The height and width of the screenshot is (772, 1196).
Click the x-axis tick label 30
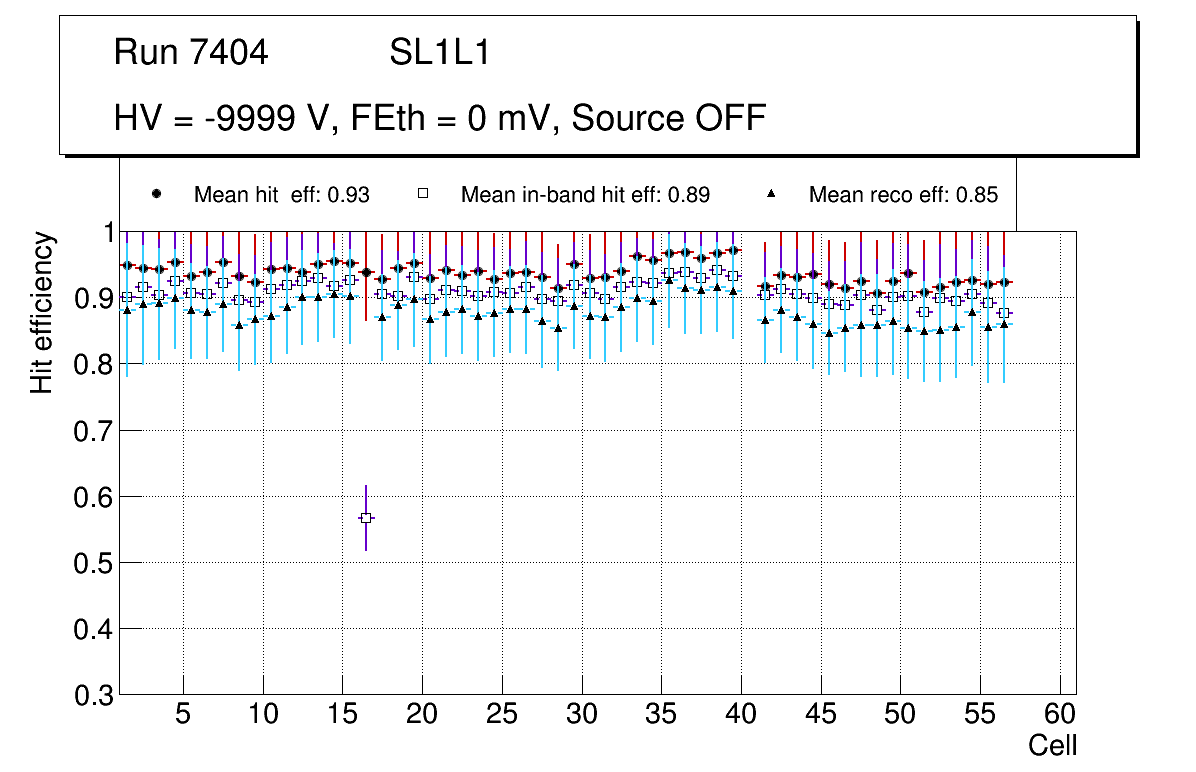[x=581, y=715]
